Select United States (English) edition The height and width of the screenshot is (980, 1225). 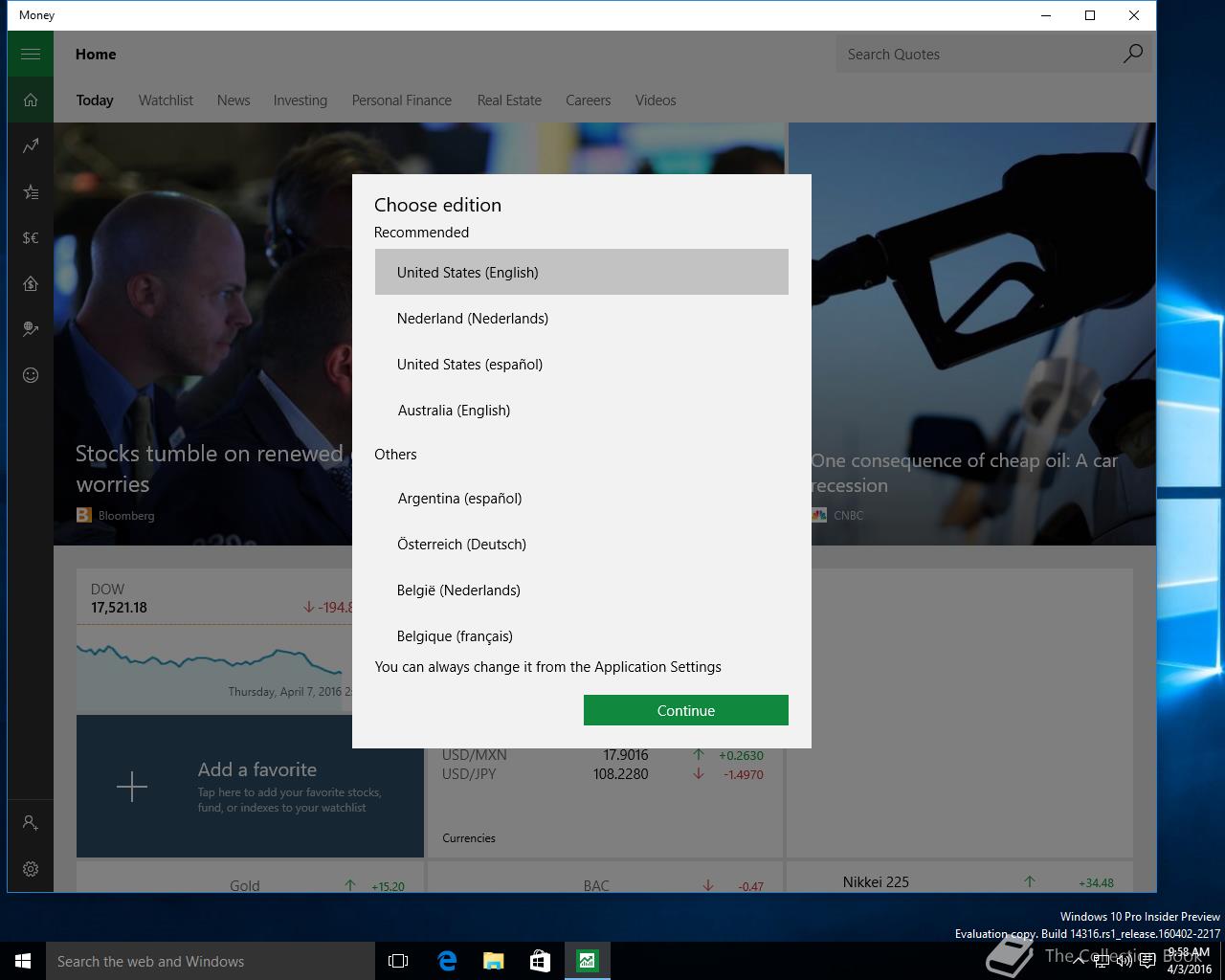582,272
